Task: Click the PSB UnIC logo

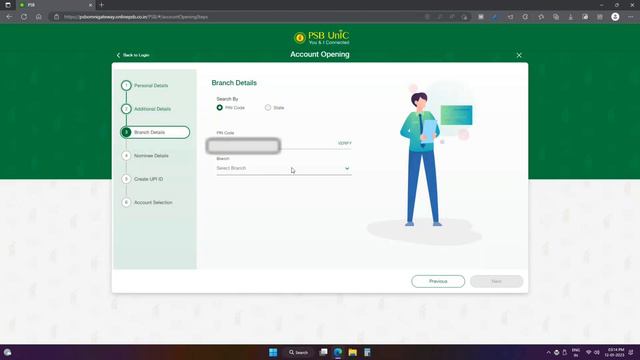Action: coord(321,38)
